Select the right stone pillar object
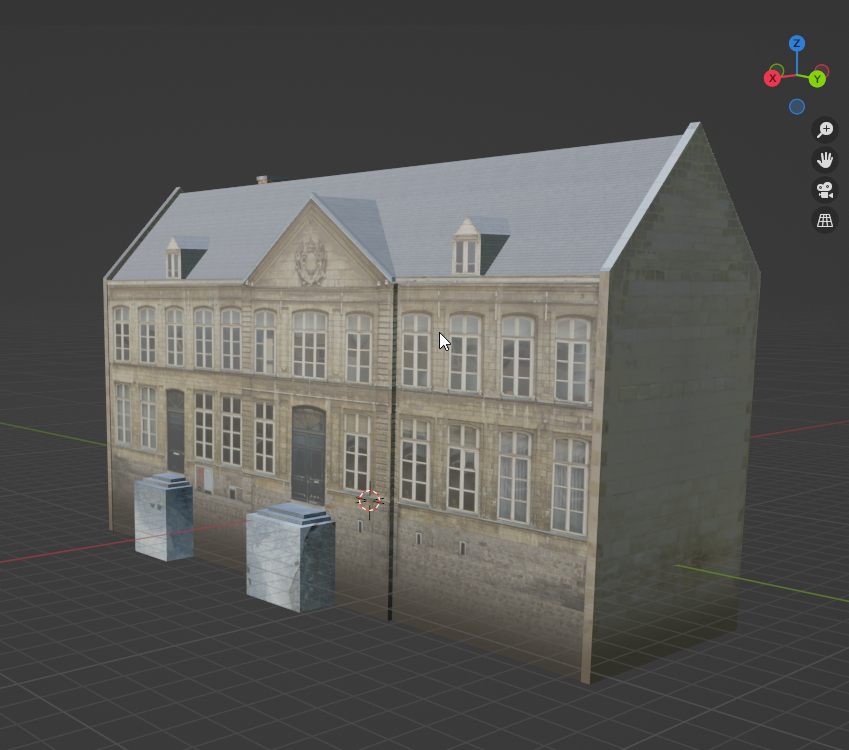 pos(290,556)
